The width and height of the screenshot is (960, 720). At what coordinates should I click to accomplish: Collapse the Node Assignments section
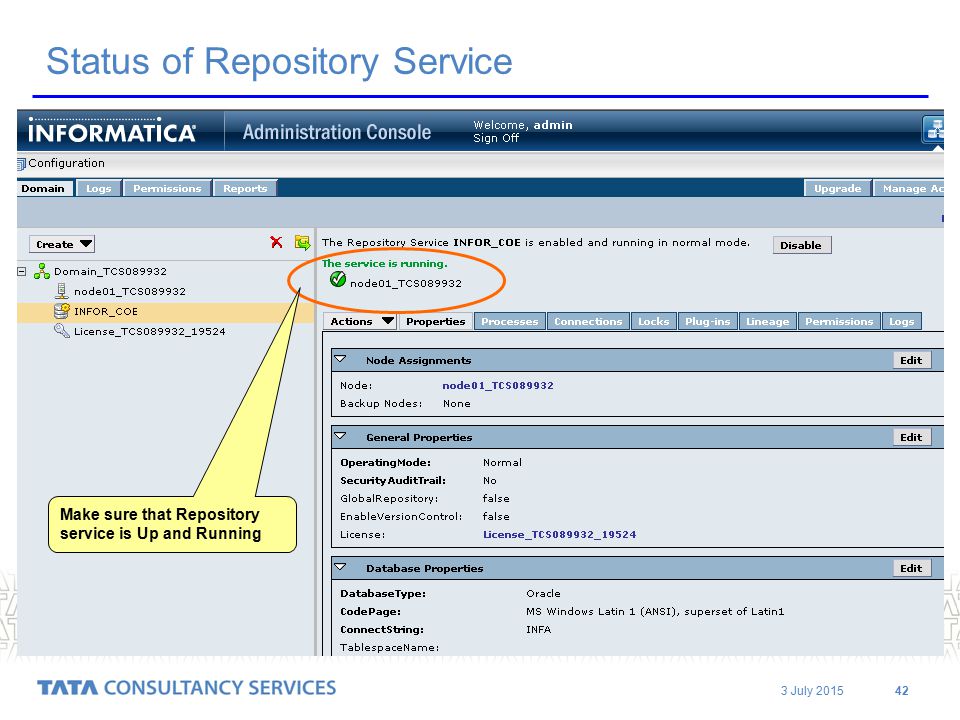click(340, 359)
